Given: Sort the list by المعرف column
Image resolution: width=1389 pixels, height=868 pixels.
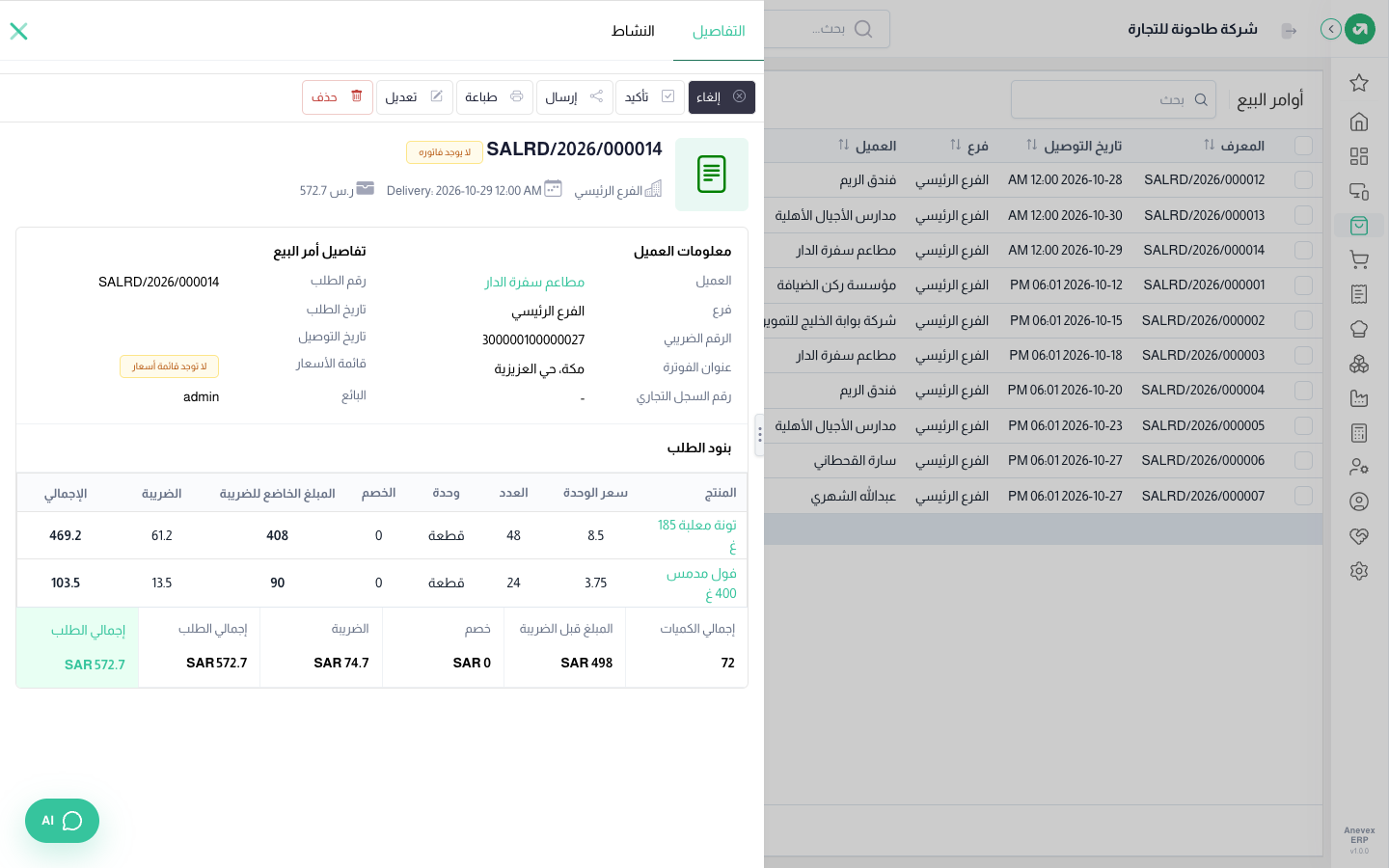Looking at the screenshot, I should coord(1234,146).
